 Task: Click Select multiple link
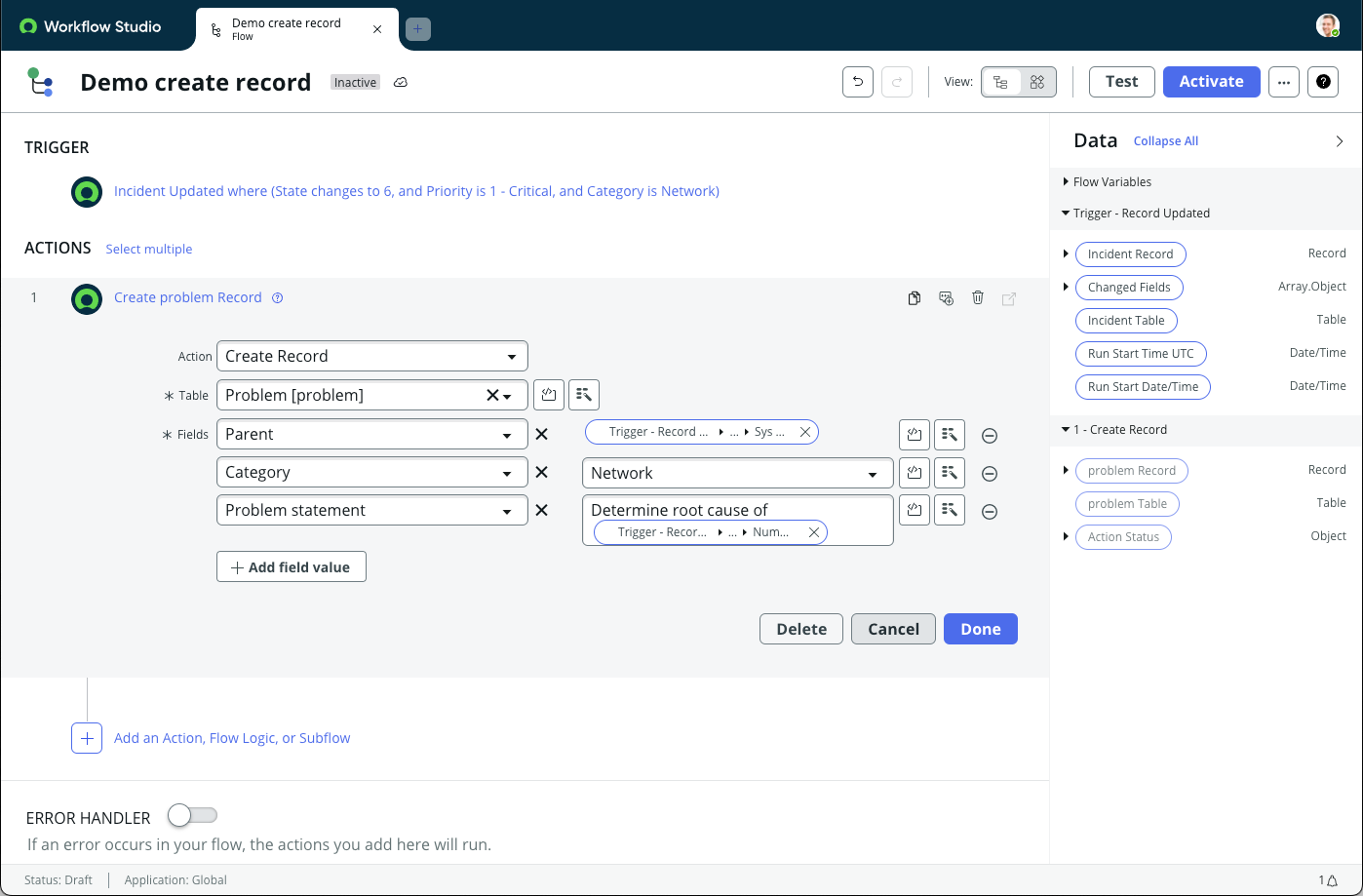[x=149, y=250]
